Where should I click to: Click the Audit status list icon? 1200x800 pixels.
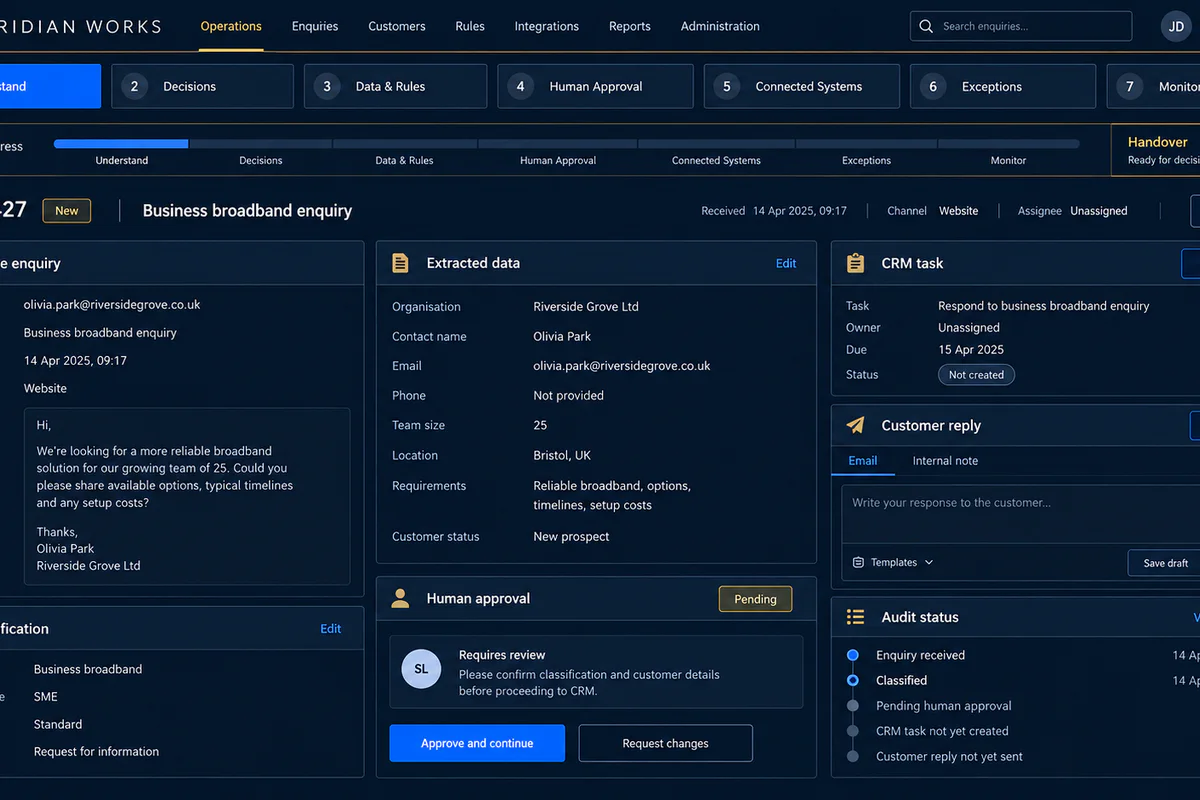pos(855,617)
